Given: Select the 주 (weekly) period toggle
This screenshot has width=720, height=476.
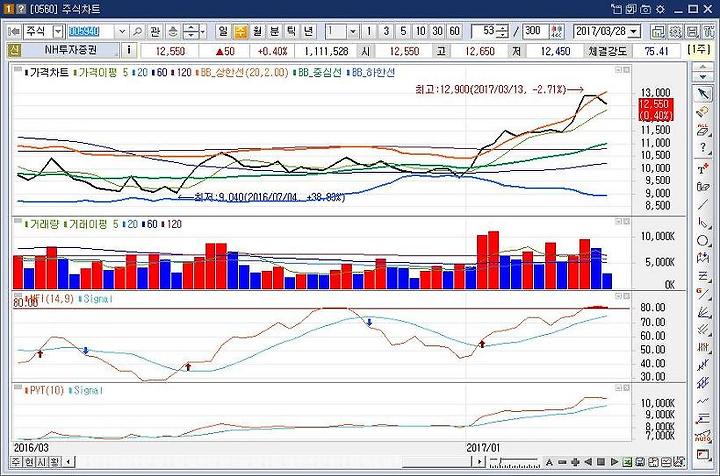Looking at the screenshot, I should (240, 31).
